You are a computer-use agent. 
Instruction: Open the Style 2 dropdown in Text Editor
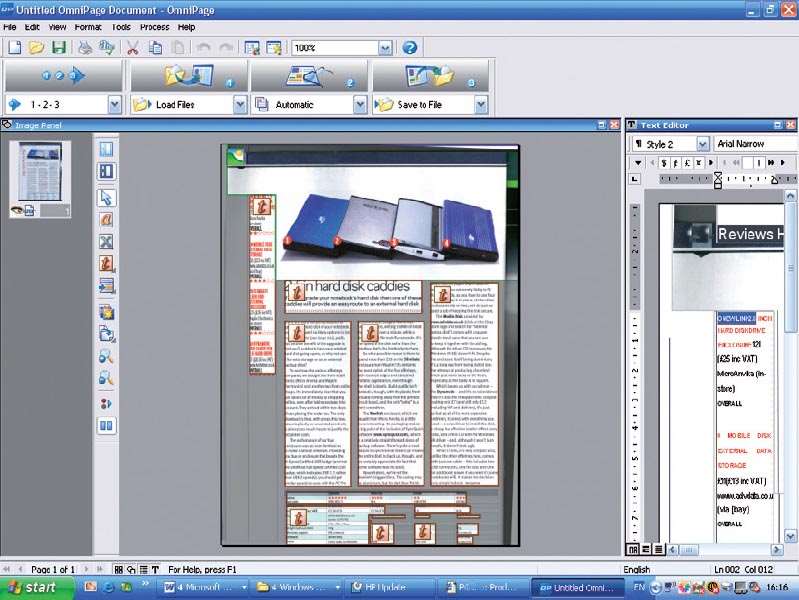click(703, 144)
